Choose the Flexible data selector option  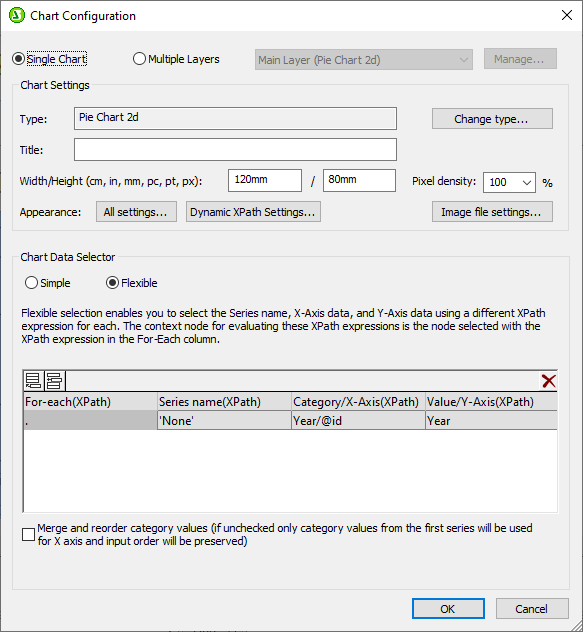(112, 283)
